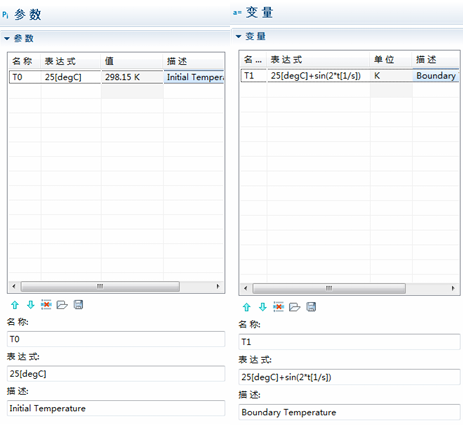Click parameters table horizontal scrollbar thumb

coord(100,286)
